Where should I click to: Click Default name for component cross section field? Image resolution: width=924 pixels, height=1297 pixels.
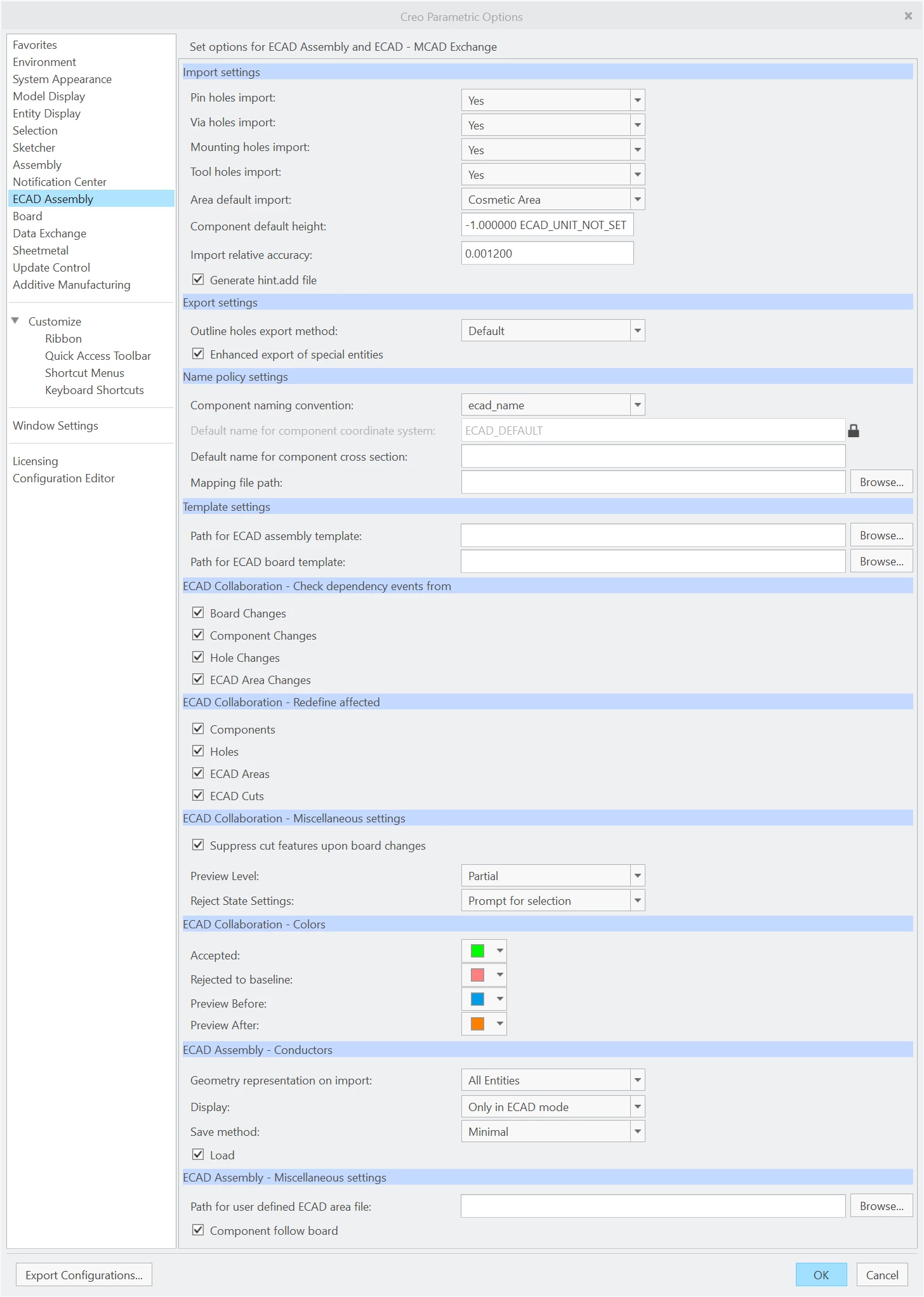coord(653,456)
